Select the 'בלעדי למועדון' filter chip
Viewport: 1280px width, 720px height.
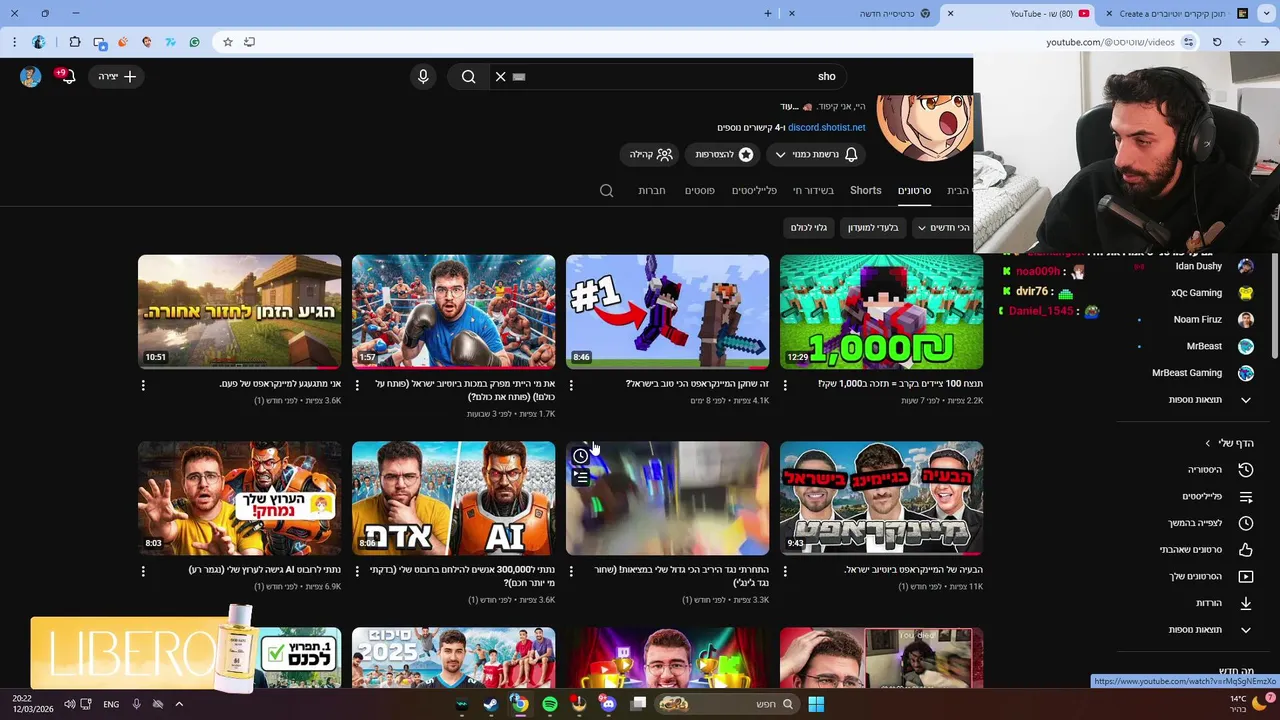point(873,228)
